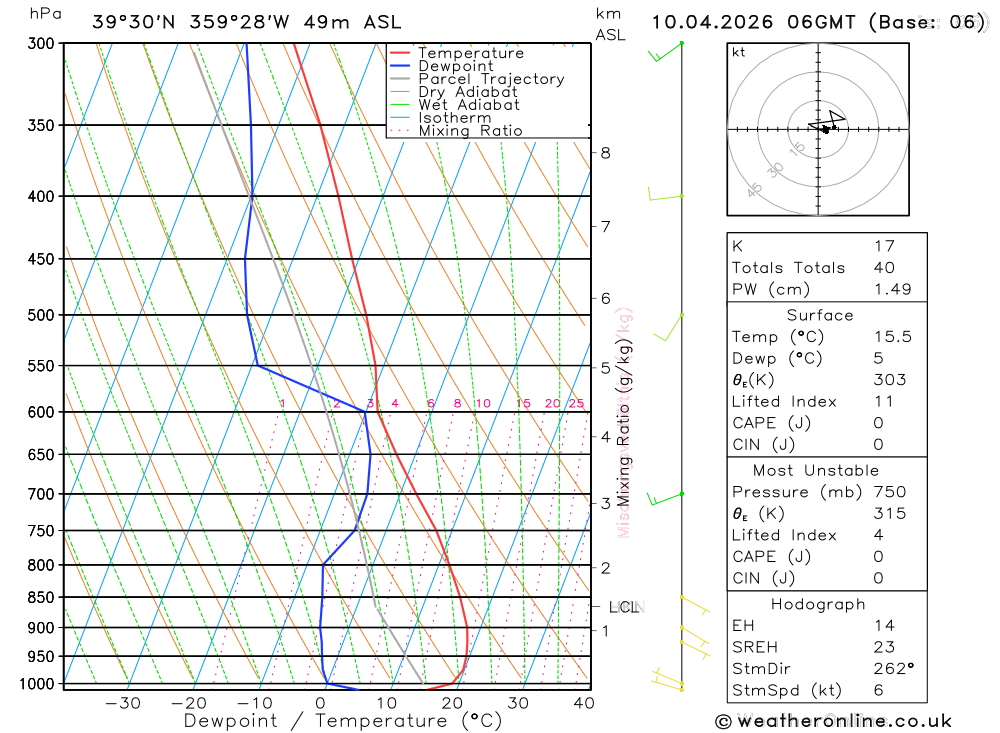Click the 850 hPa pressure label

point(41,598)
